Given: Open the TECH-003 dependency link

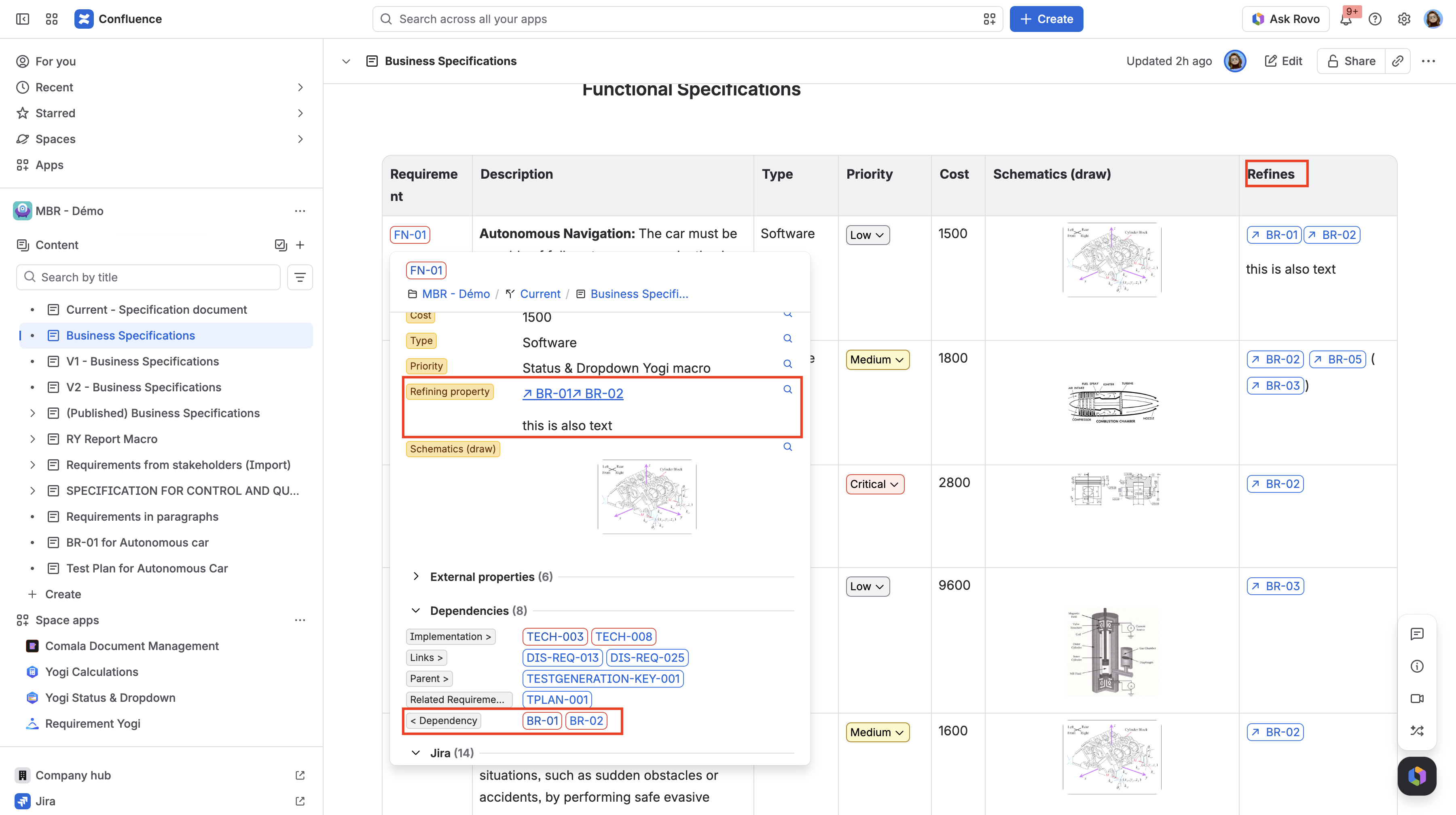Looking at the screenshot, I should pyautogui.click(x=554, y=637).
